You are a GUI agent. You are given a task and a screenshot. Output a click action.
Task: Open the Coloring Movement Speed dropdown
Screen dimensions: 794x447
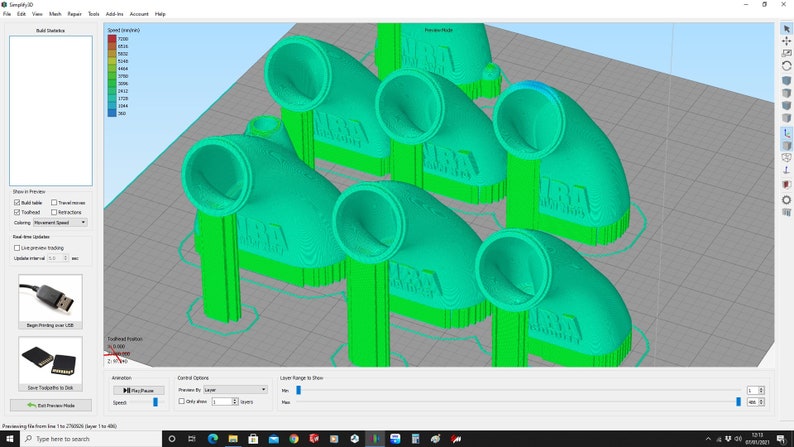coord(60,222)
